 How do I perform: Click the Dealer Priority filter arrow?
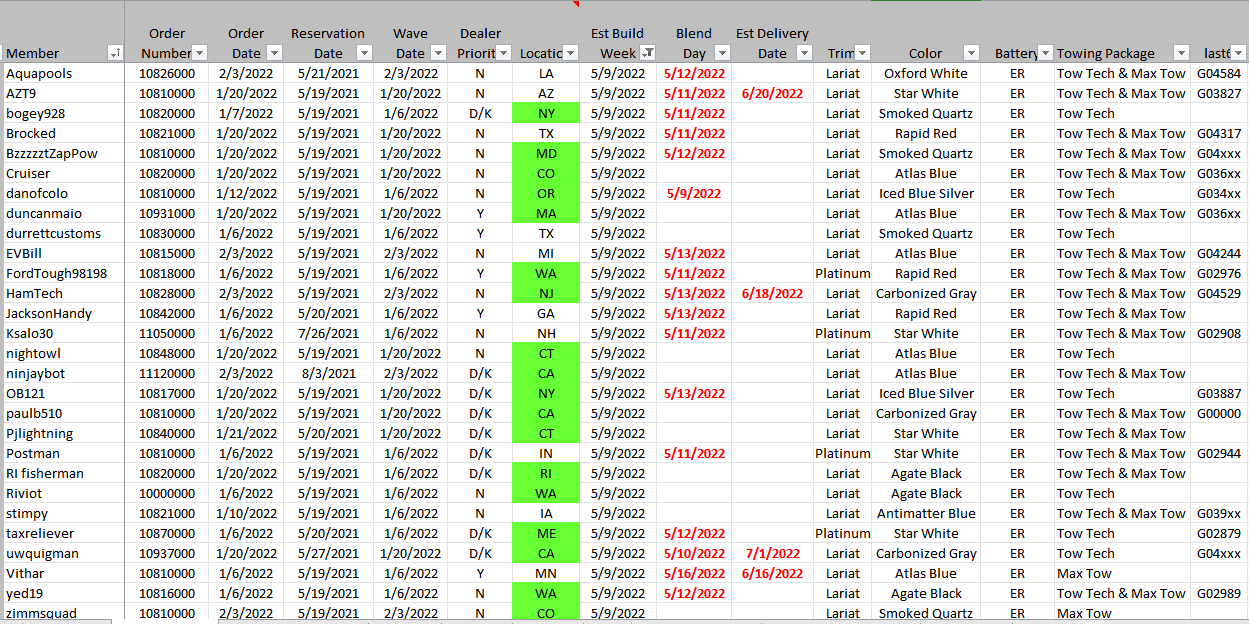click(x=504, y=53)
